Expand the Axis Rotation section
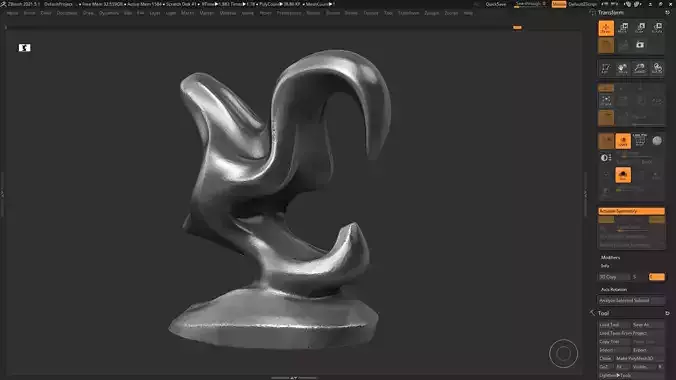 [613, 289]
